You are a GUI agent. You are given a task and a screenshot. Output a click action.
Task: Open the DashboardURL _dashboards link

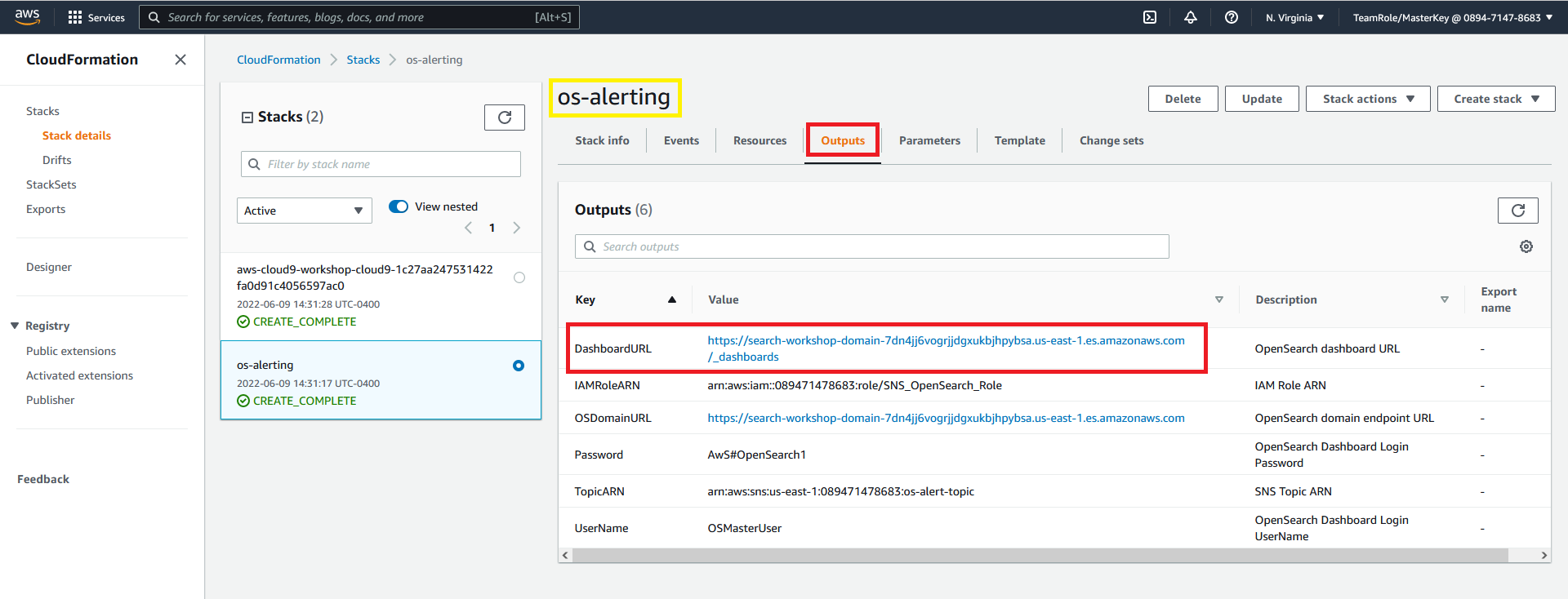[946, 348]
